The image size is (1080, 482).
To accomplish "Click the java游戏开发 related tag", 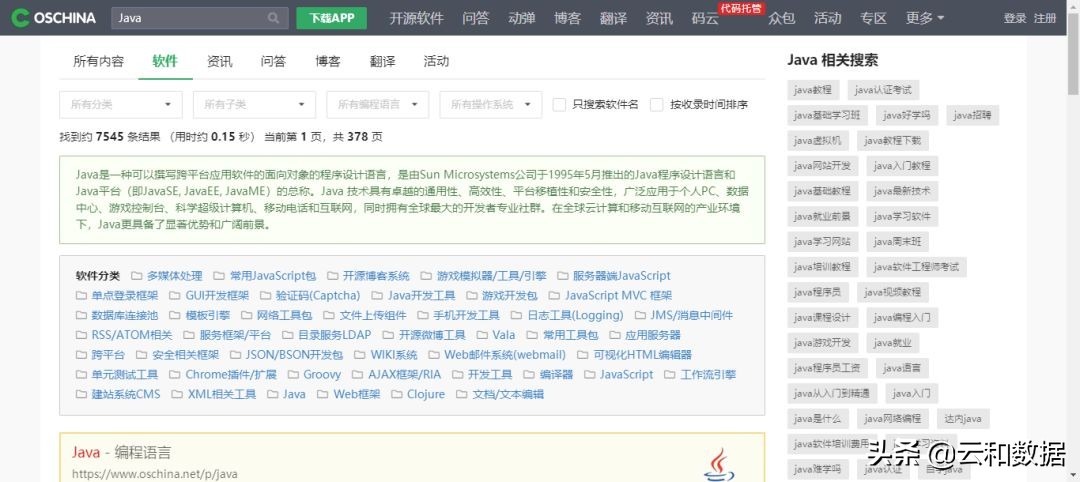I will pos(822,342).
